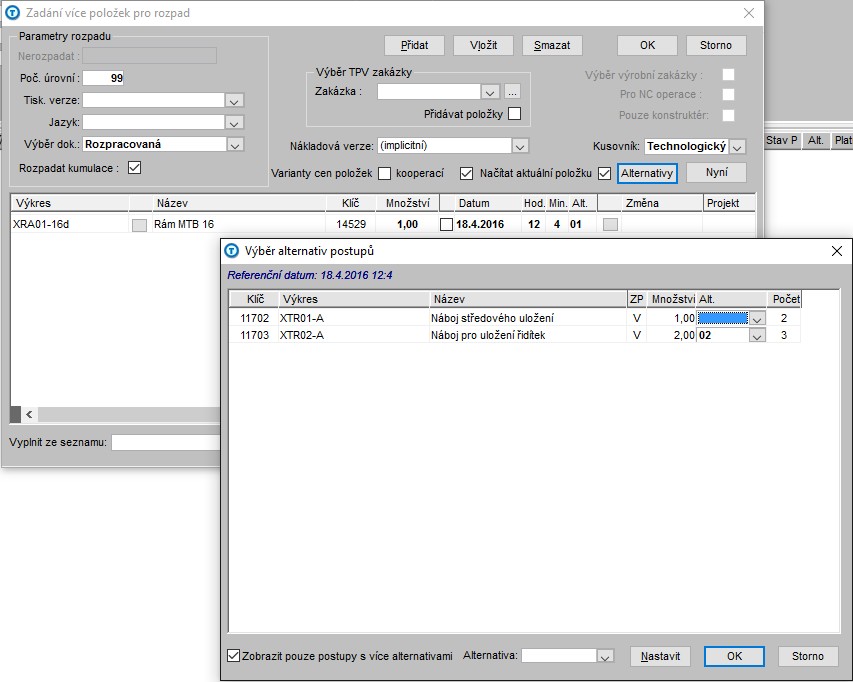
Task: Open Alt. dropdown for row XTR02-A
Action: 757,336
